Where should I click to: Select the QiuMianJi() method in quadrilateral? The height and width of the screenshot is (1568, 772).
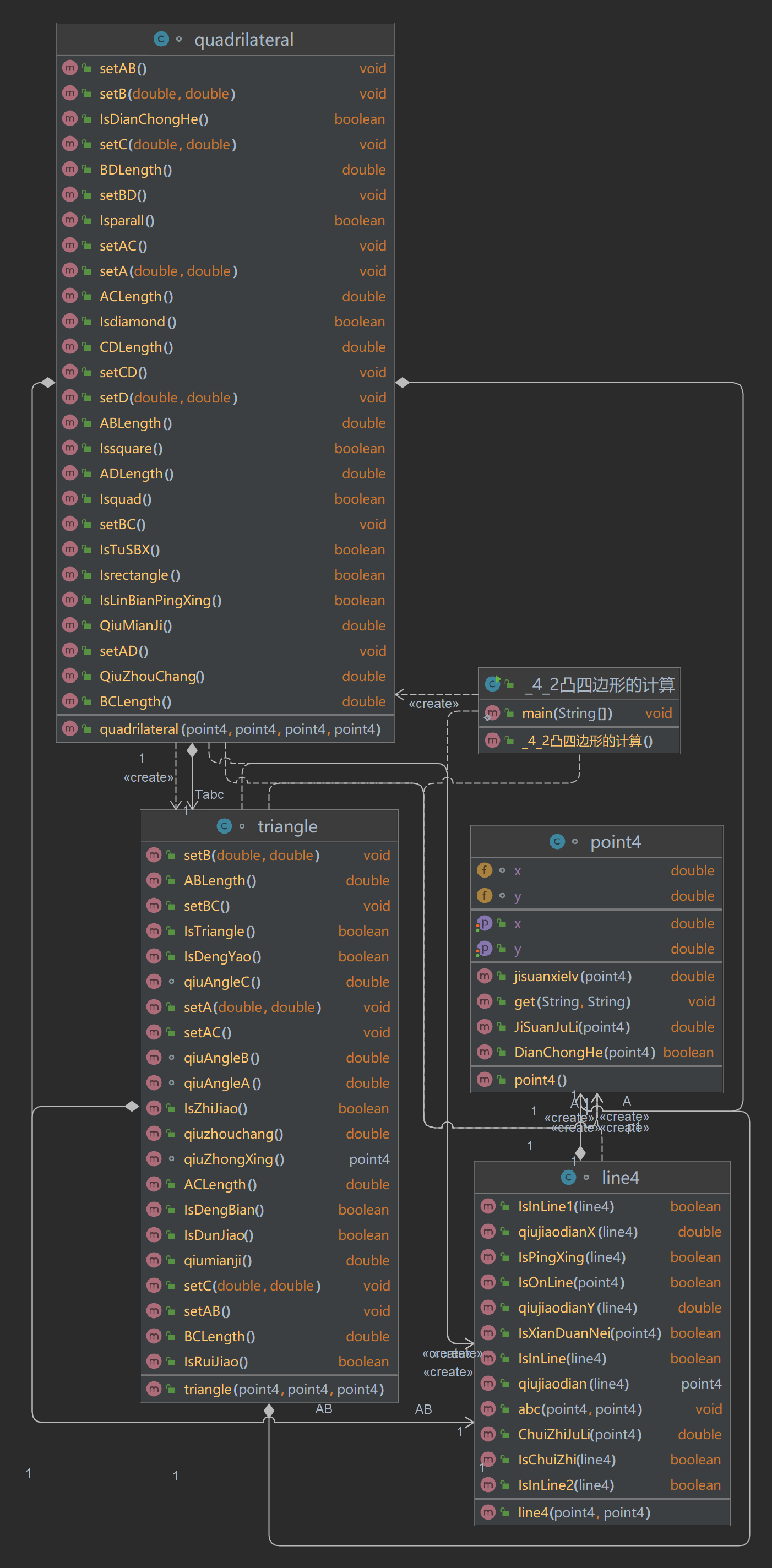[225, 625]
